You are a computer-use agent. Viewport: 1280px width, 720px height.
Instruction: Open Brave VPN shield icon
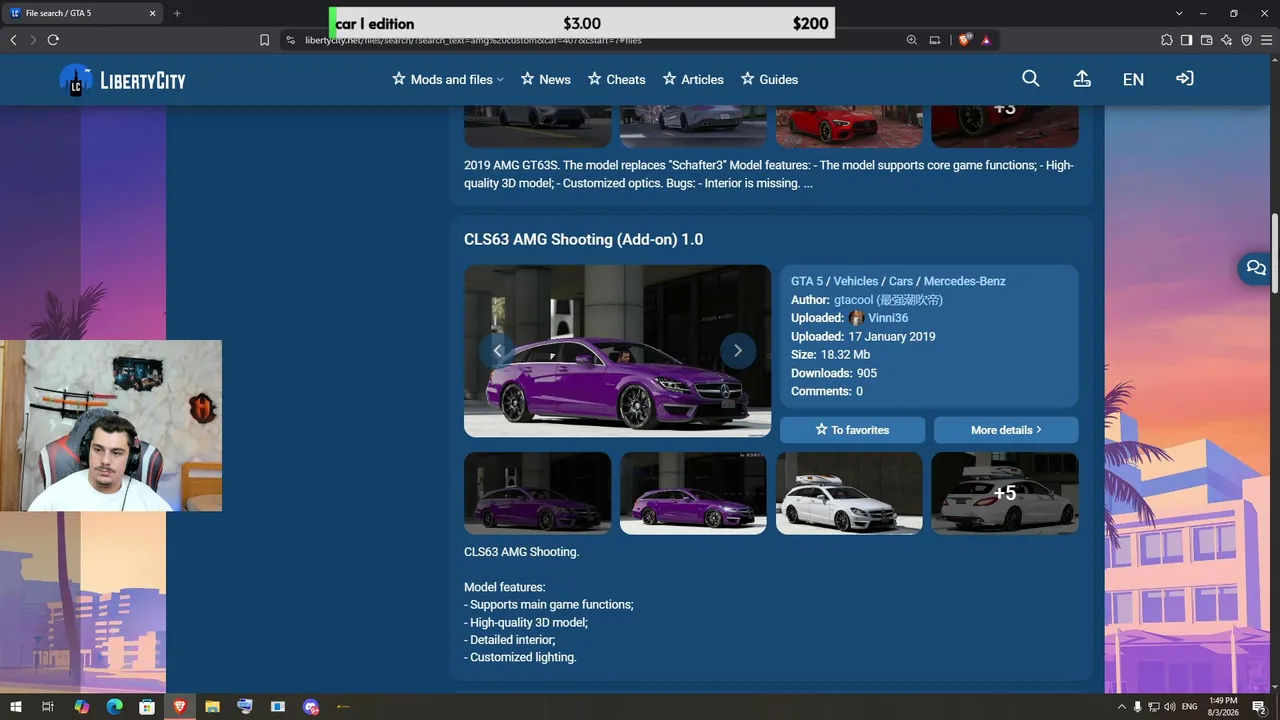click(1246, 40)
